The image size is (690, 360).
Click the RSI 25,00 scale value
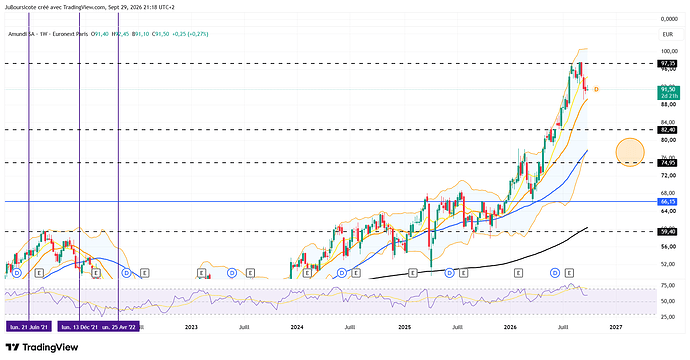coord(669,317)
